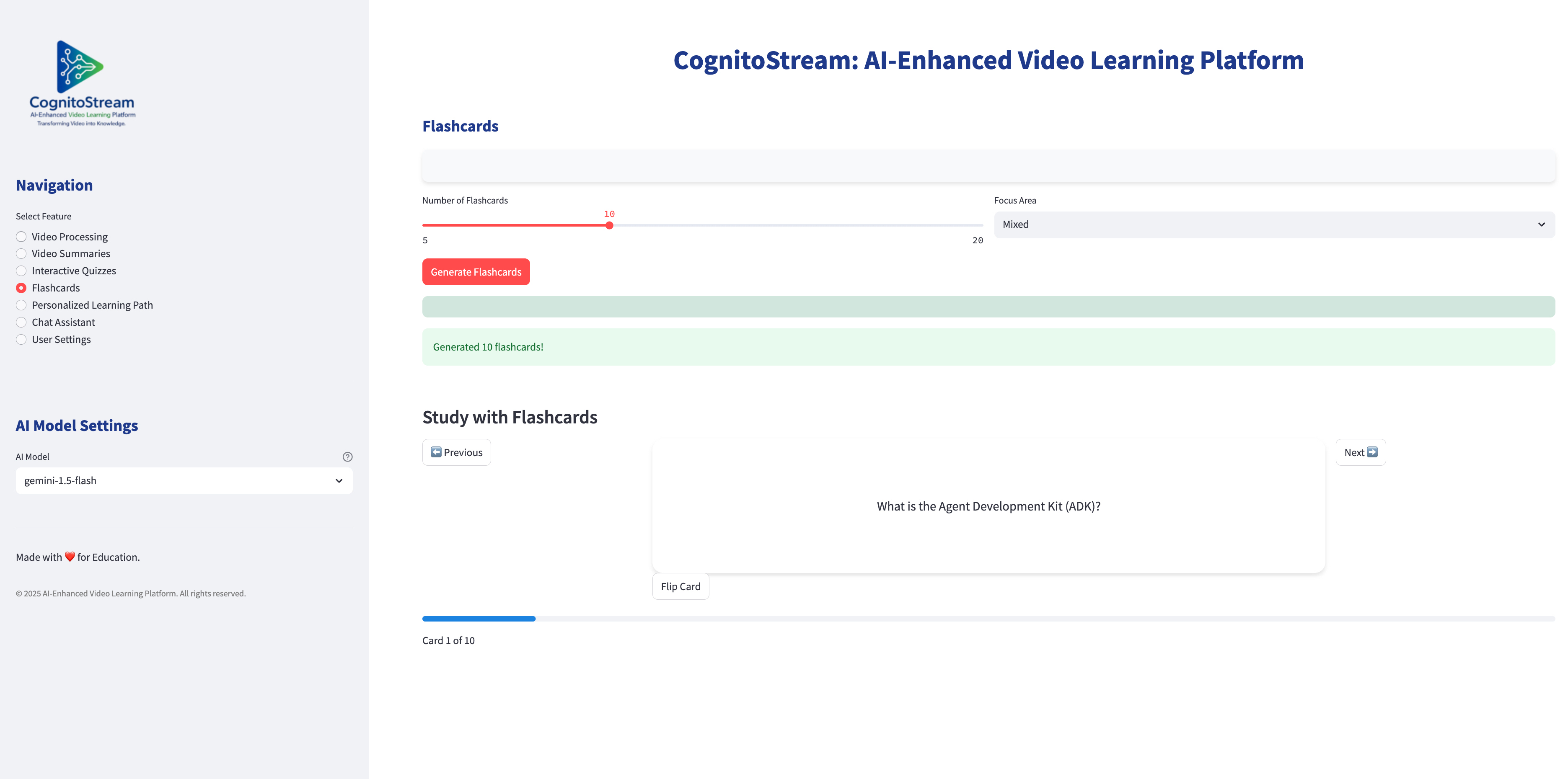Click the red heart emoji in footer
The width and height of the screenshot is (1568, 779).
tap(70, 557)
